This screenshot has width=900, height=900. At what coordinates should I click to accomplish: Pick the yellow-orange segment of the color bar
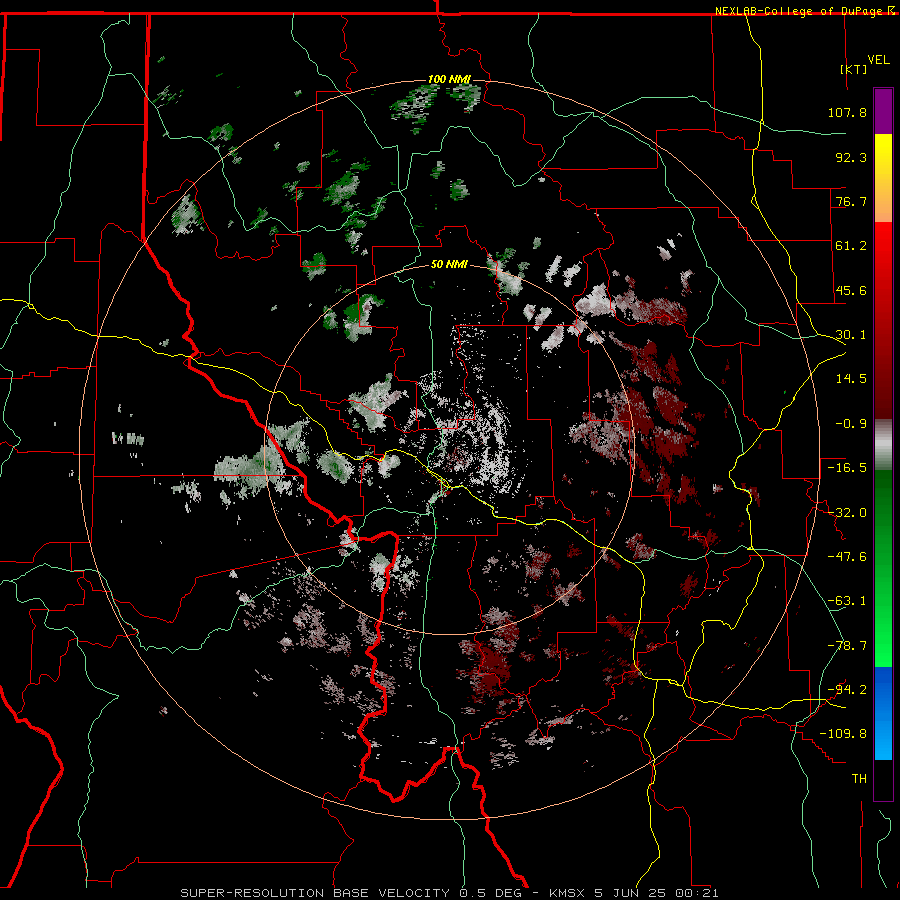pyautogui.click(x=883, y=178)
